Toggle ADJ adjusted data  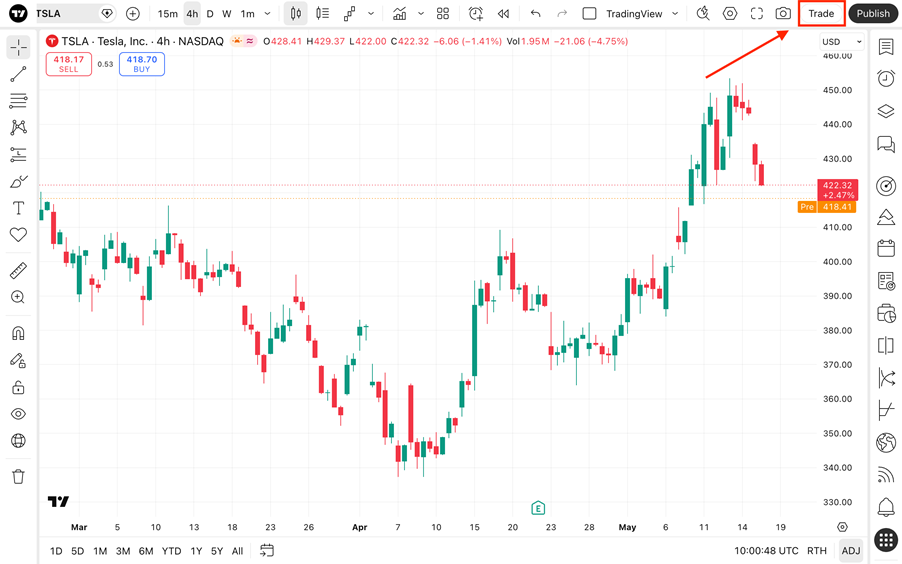851,551
